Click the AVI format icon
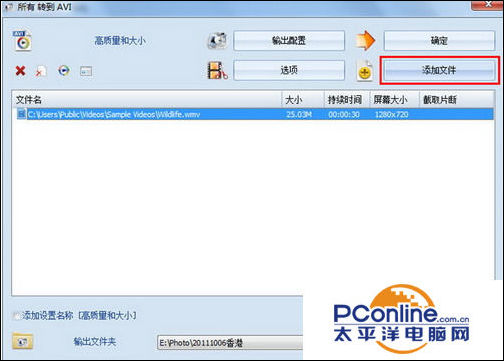 point(22,41)
